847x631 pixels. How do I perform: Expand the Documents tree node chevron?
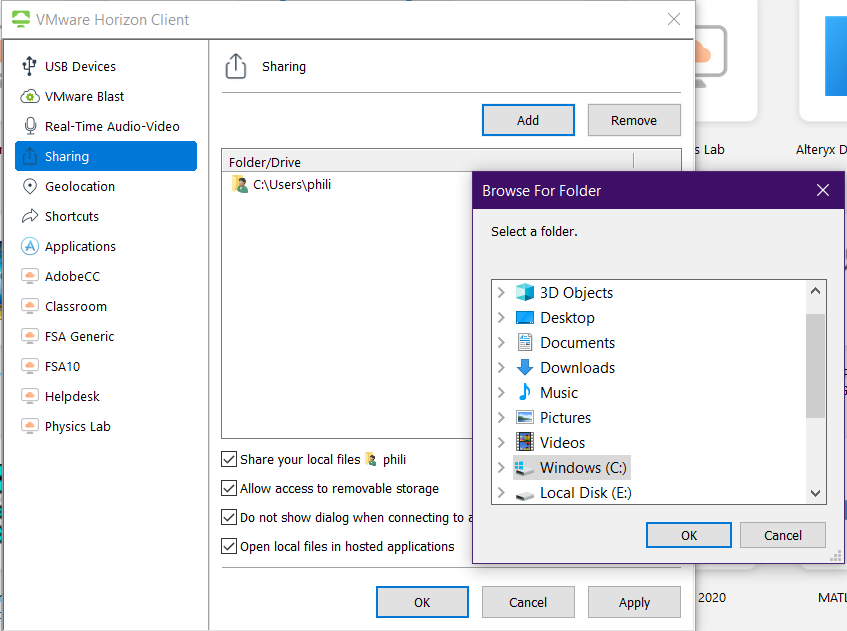[x=501, y=343]
